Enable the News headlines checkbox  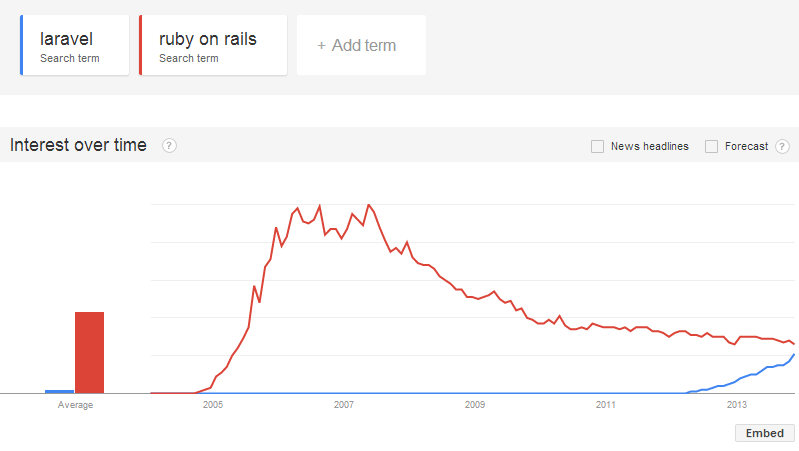(x=597, y=146)
